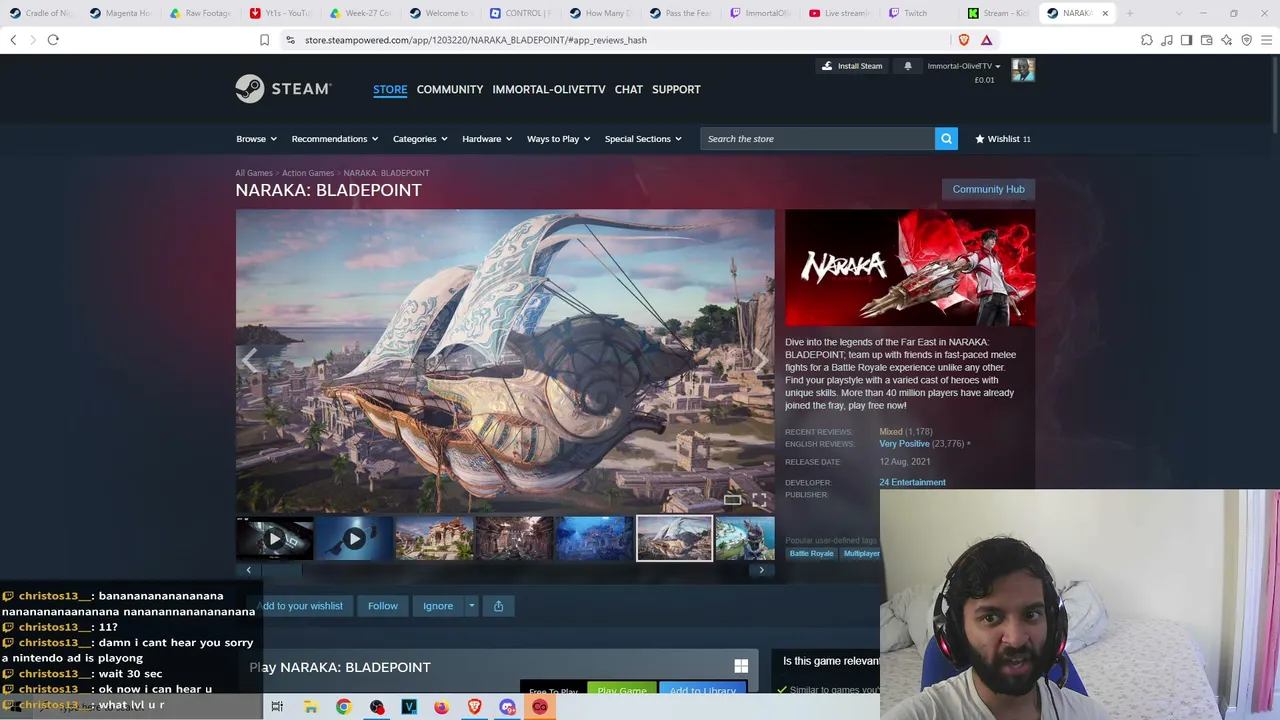Click the Search the store field
The image size is (1280, 720).
818,139
